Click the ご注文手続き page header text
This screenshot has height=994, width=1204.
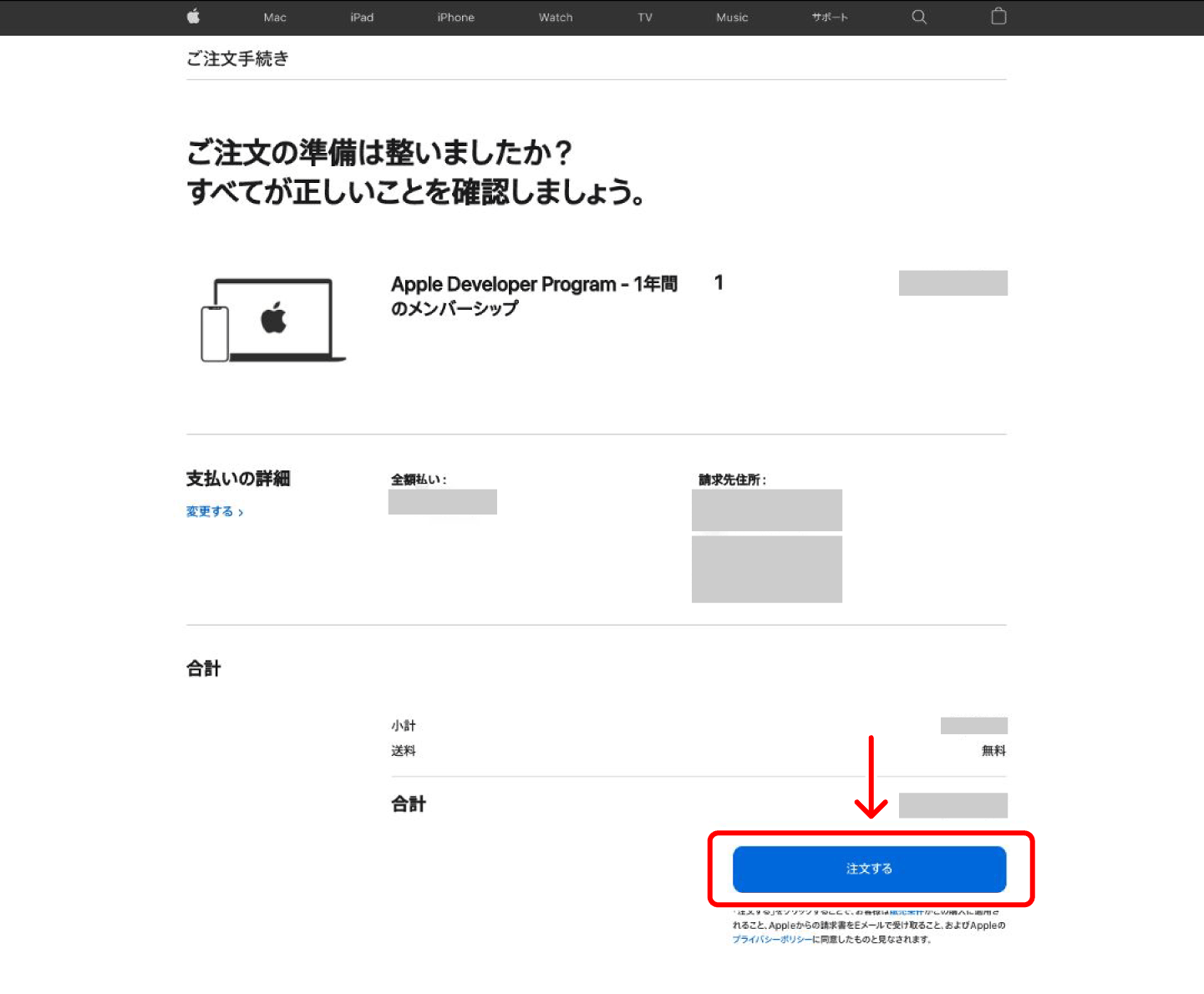tap(237, 58)
